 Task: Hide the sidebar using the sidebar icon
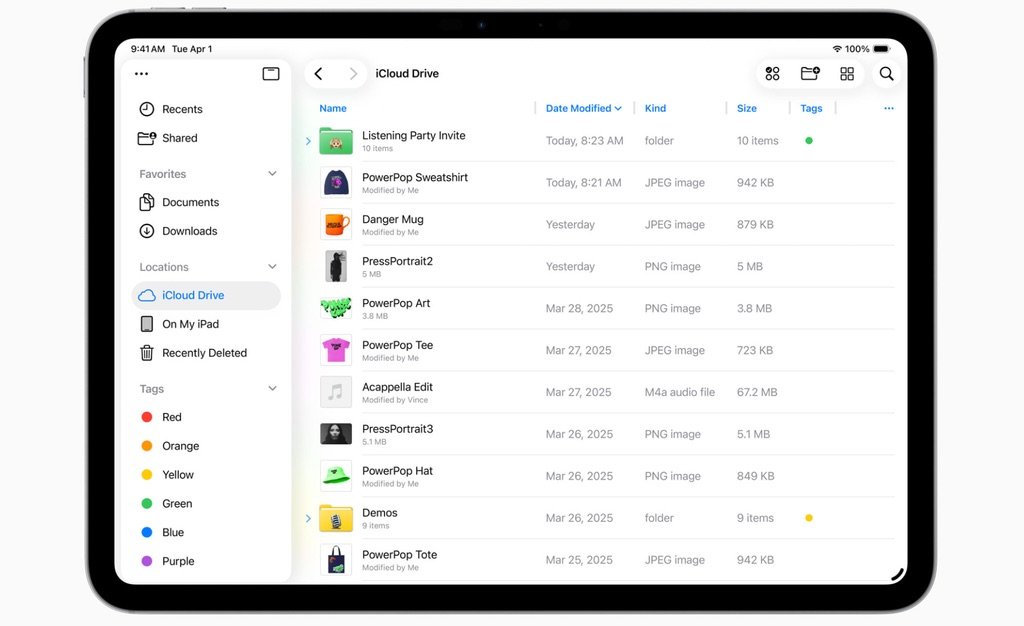point(270,74)
